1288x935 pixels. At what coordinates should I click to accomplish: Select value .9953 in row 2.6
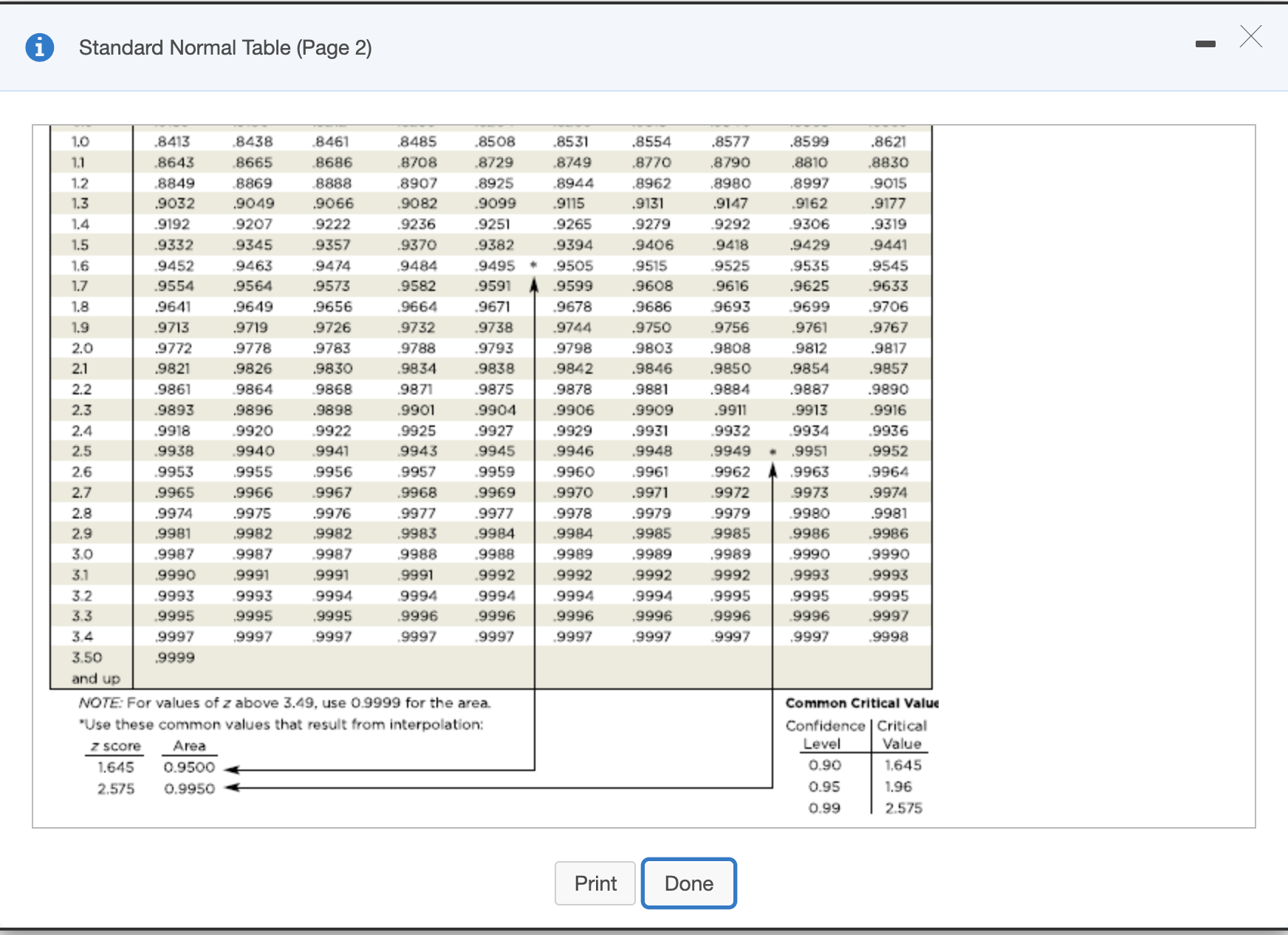click(x=175, y=472)
